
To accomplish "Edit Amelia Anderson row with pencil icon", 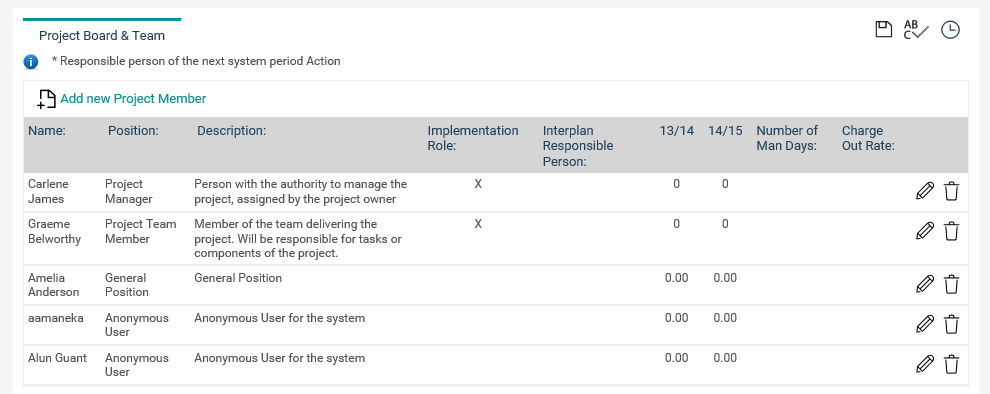I will (x=924, y=284).
